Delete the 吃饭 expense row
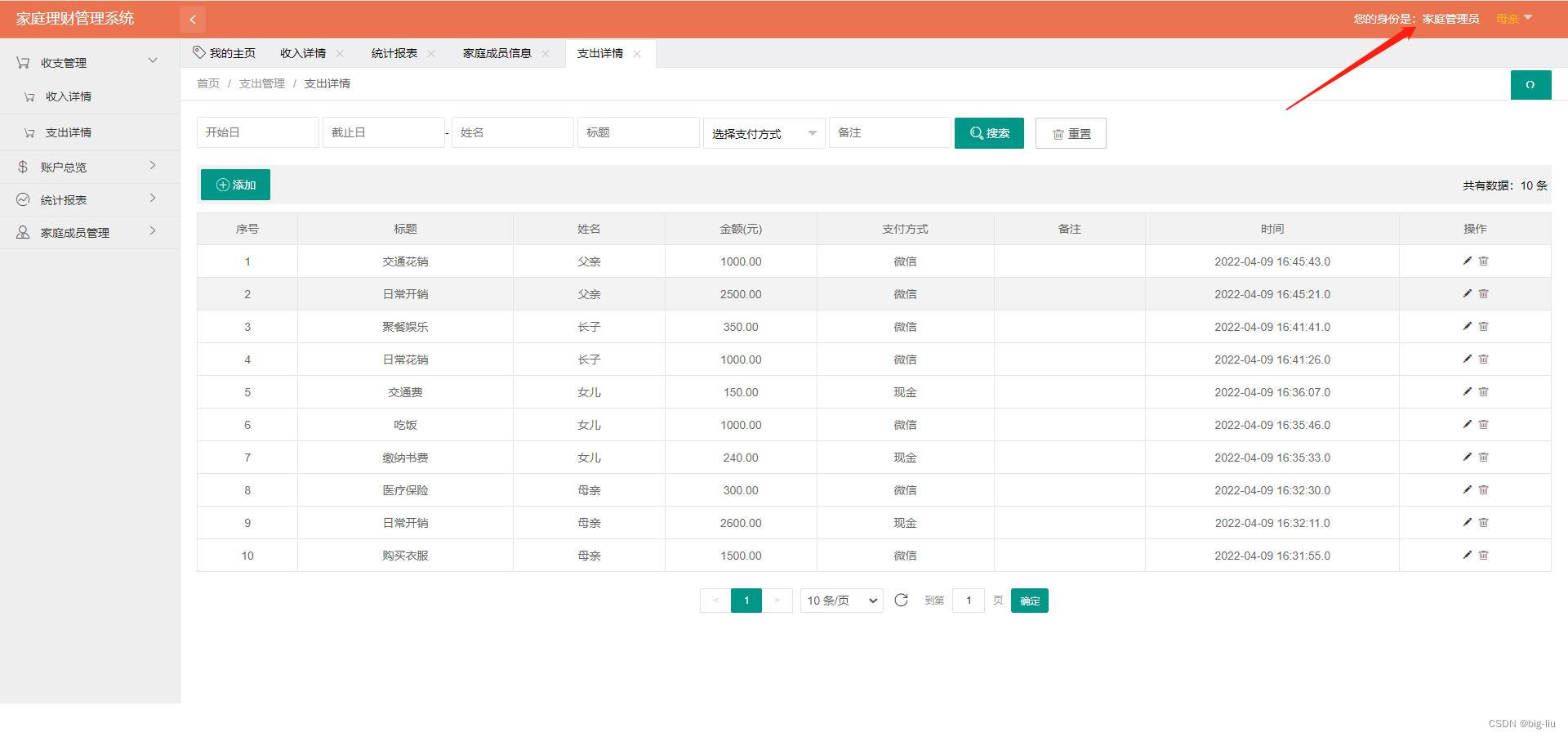This screenshot has width=1568, height=737. coord(1484,424)
